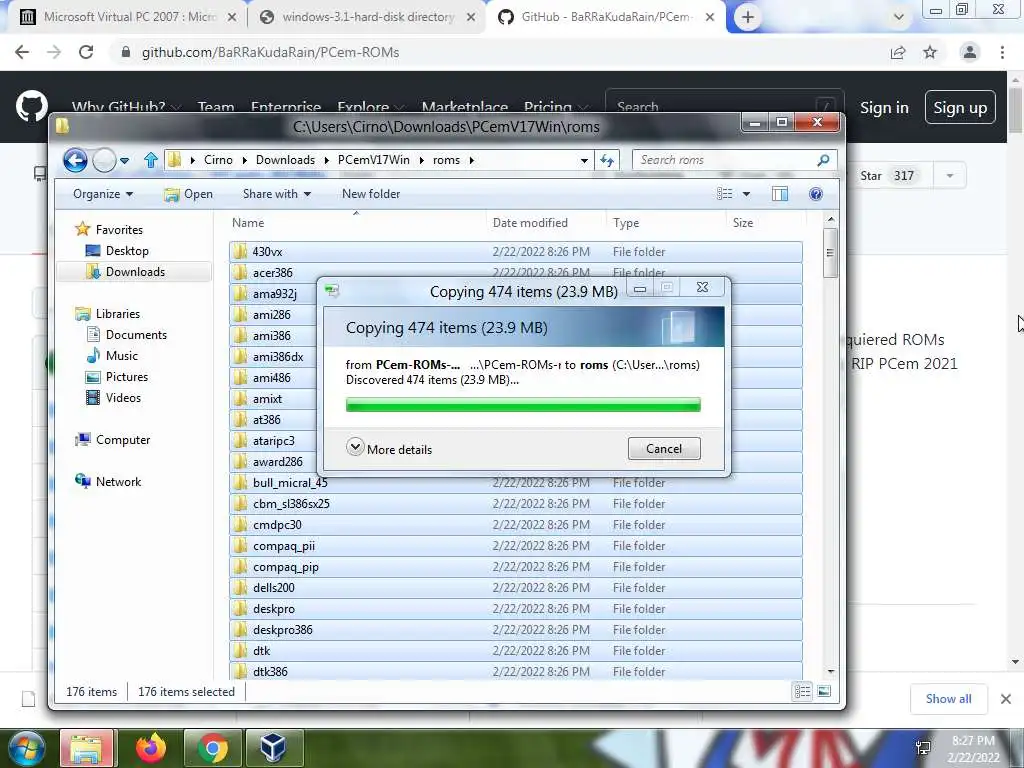Click New folder in the toolbar
Viewport: 1024px width, 768px height.
pos(371,194)
